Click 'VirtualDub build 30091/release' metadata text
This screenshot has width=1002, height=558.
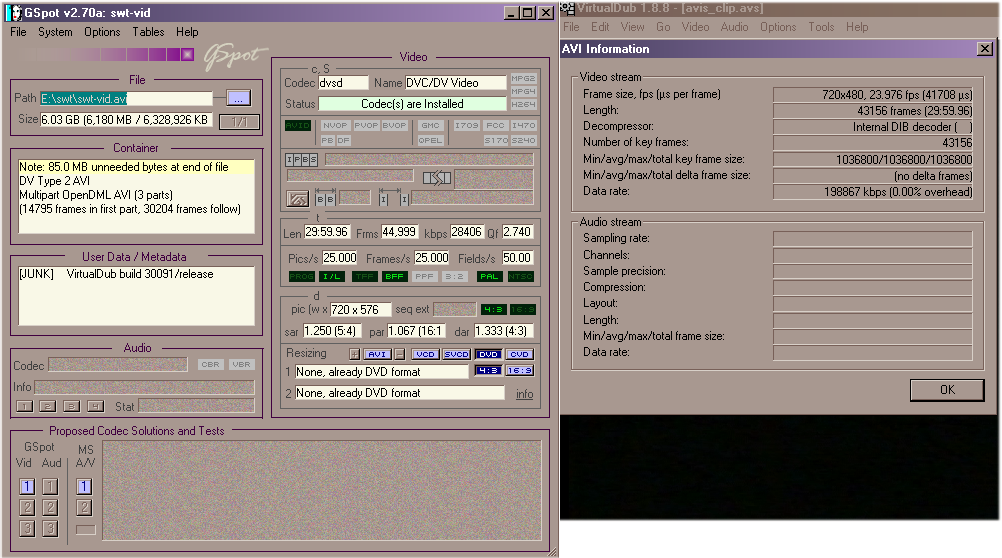click(x=140, y=274)
